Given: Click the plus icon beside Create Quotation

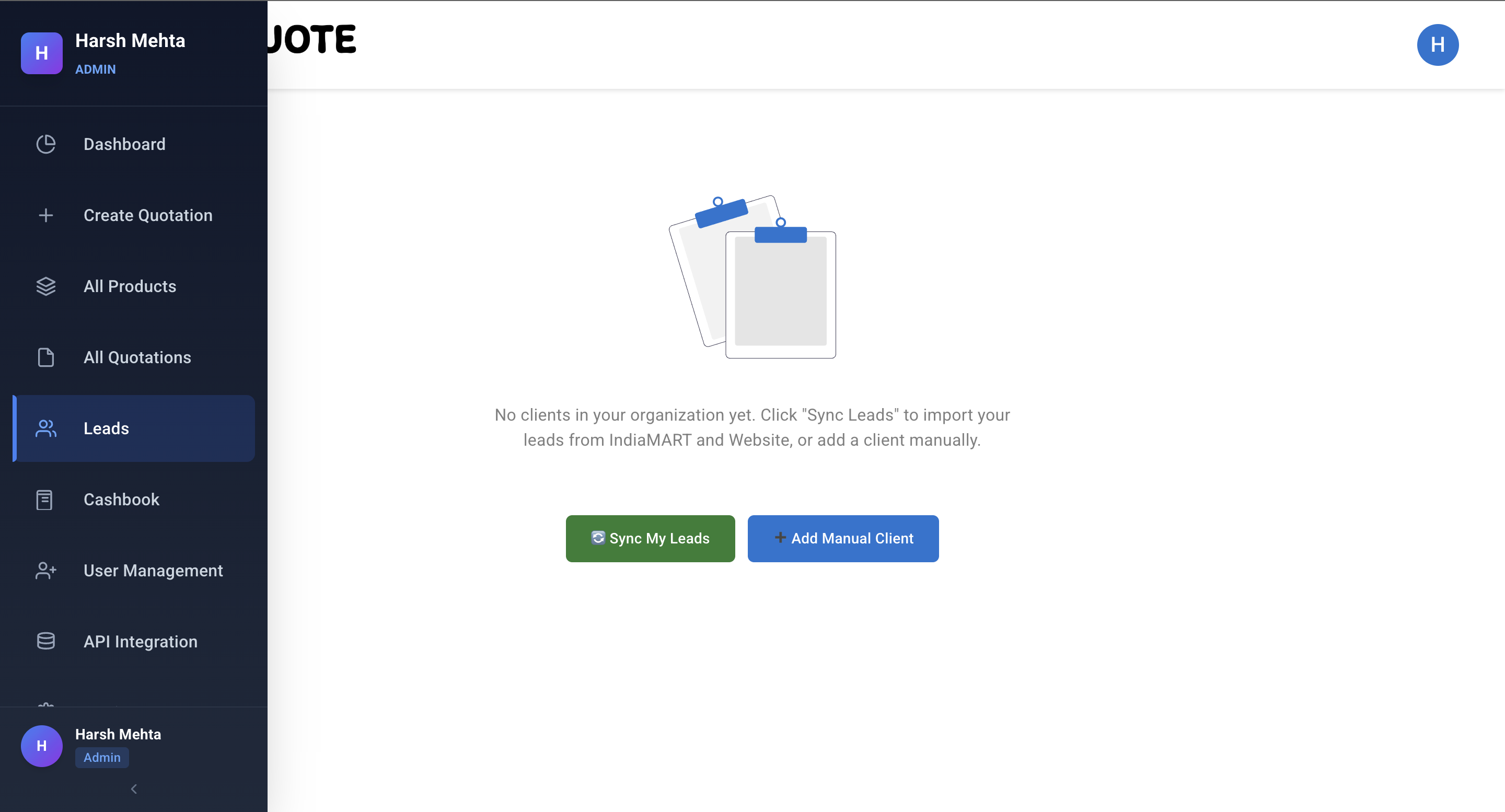Looking at the screenshot, I should click(x=45, y=215).
